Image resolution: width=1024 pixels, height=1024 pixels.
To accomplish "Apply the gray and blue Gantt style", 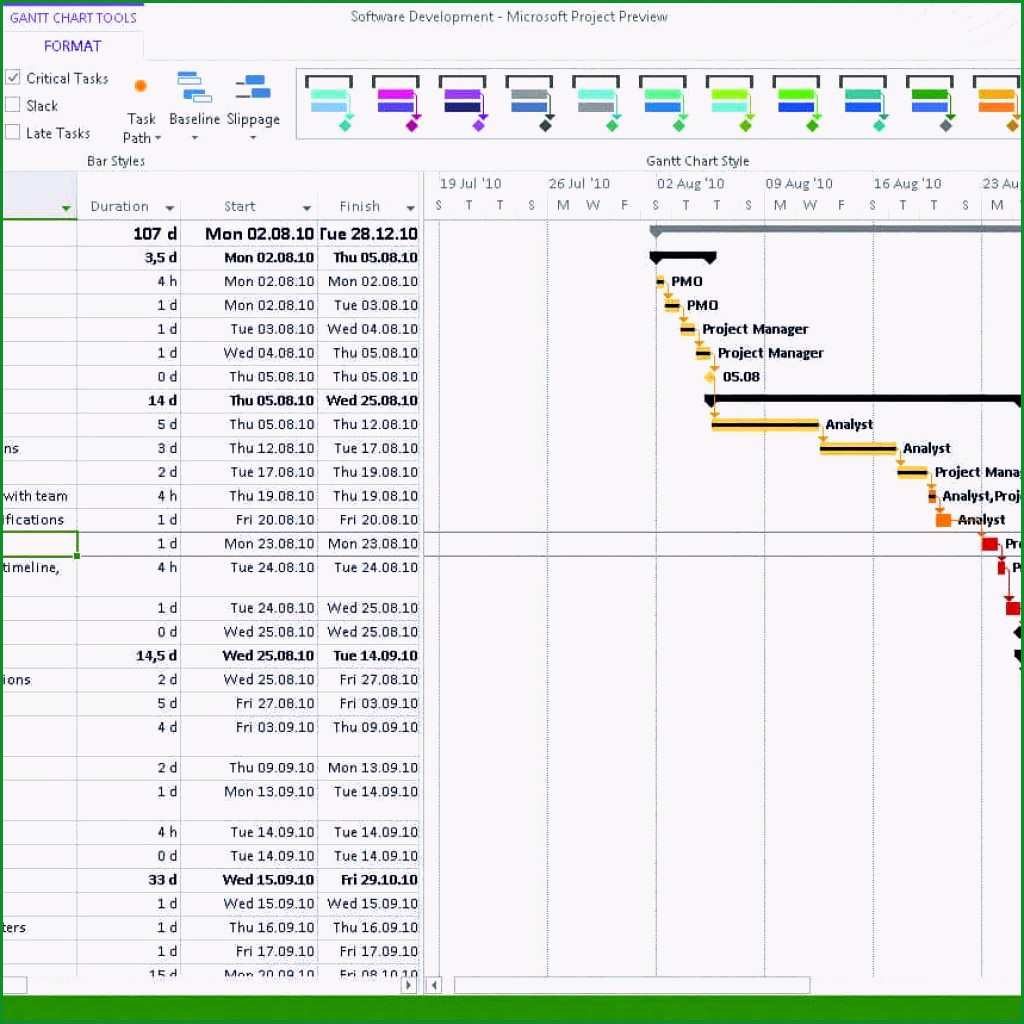I will (530, 104).
